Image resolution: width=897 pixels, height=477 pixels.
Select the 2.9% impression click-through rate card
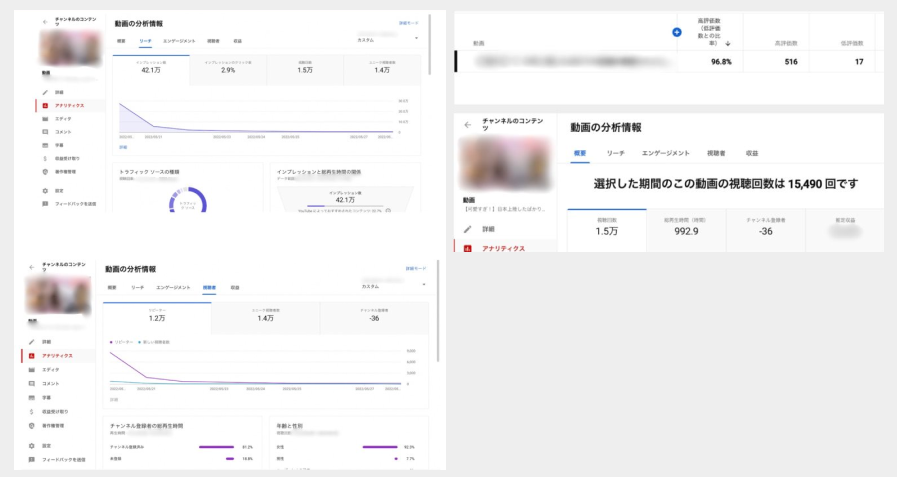[x=228, y=68]
